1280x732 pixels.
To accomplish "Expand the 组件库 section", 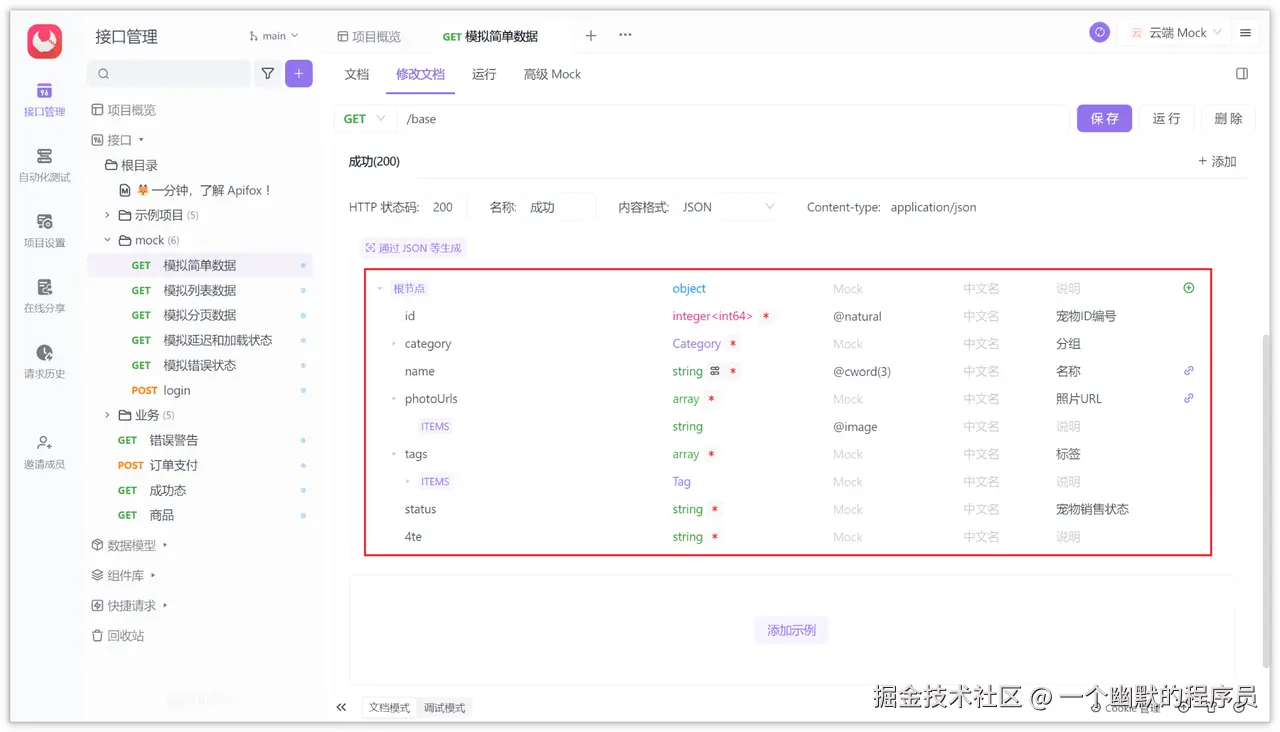I will 124,575.
